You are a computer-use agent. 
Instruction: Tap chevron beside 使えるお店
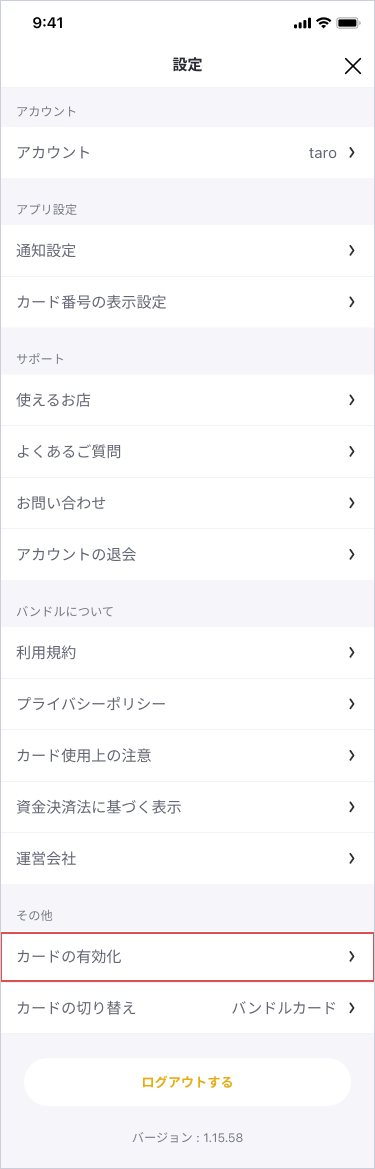(351, 400)
